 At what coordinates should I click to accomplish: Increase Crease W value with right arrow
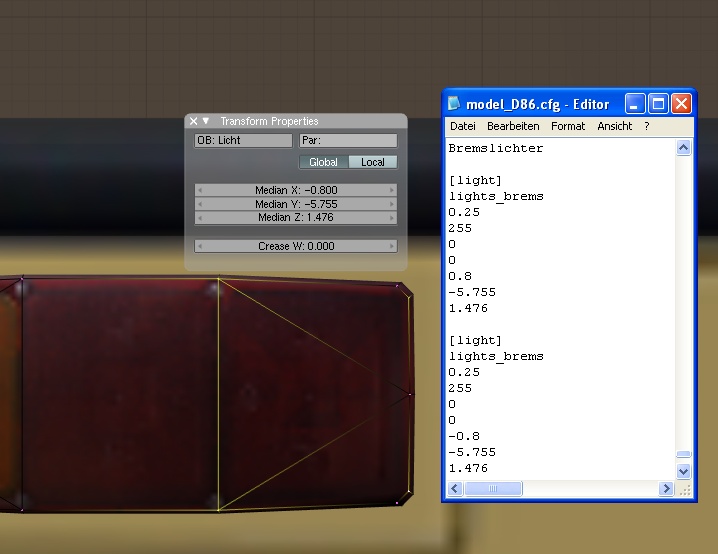point(392,246)
